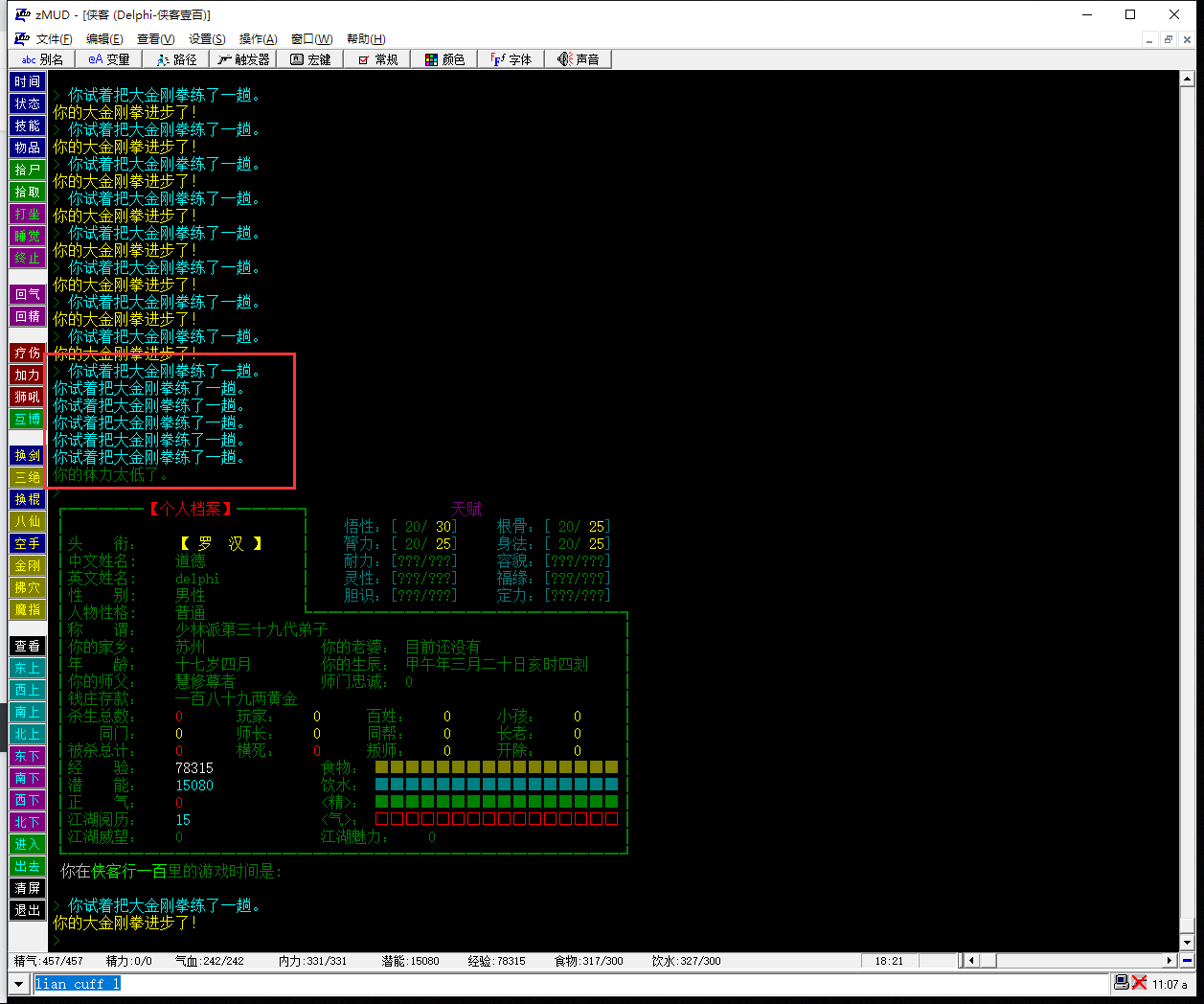Click the connection computer icon in status bar
Screen dimensions: 1204x1004
tap(1122, 983)
